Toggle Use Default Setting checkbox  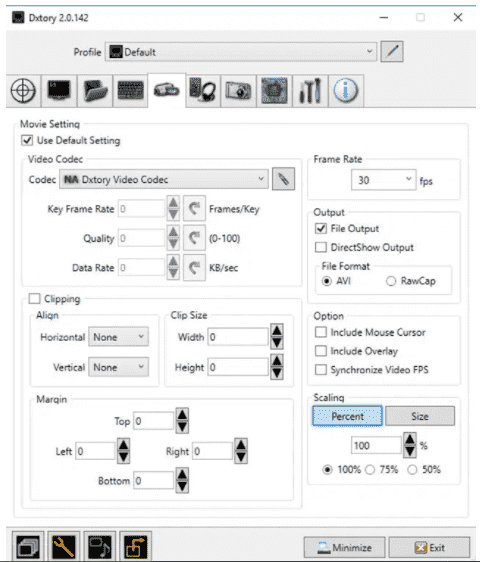(27, 140)
